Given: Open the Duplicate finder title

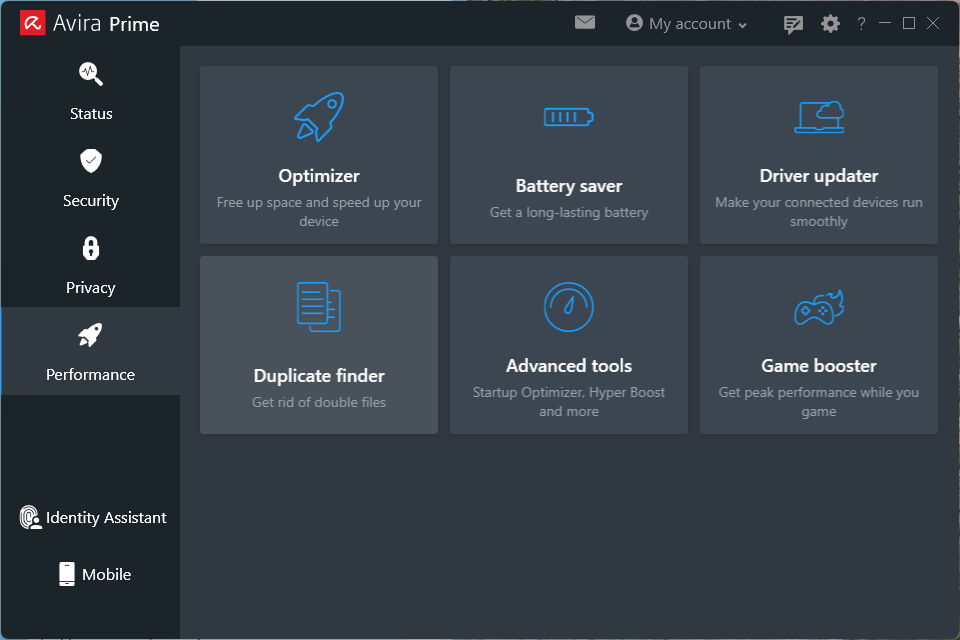Looking at the screenshot, I should pyautogui.click(x=319, y=376).
